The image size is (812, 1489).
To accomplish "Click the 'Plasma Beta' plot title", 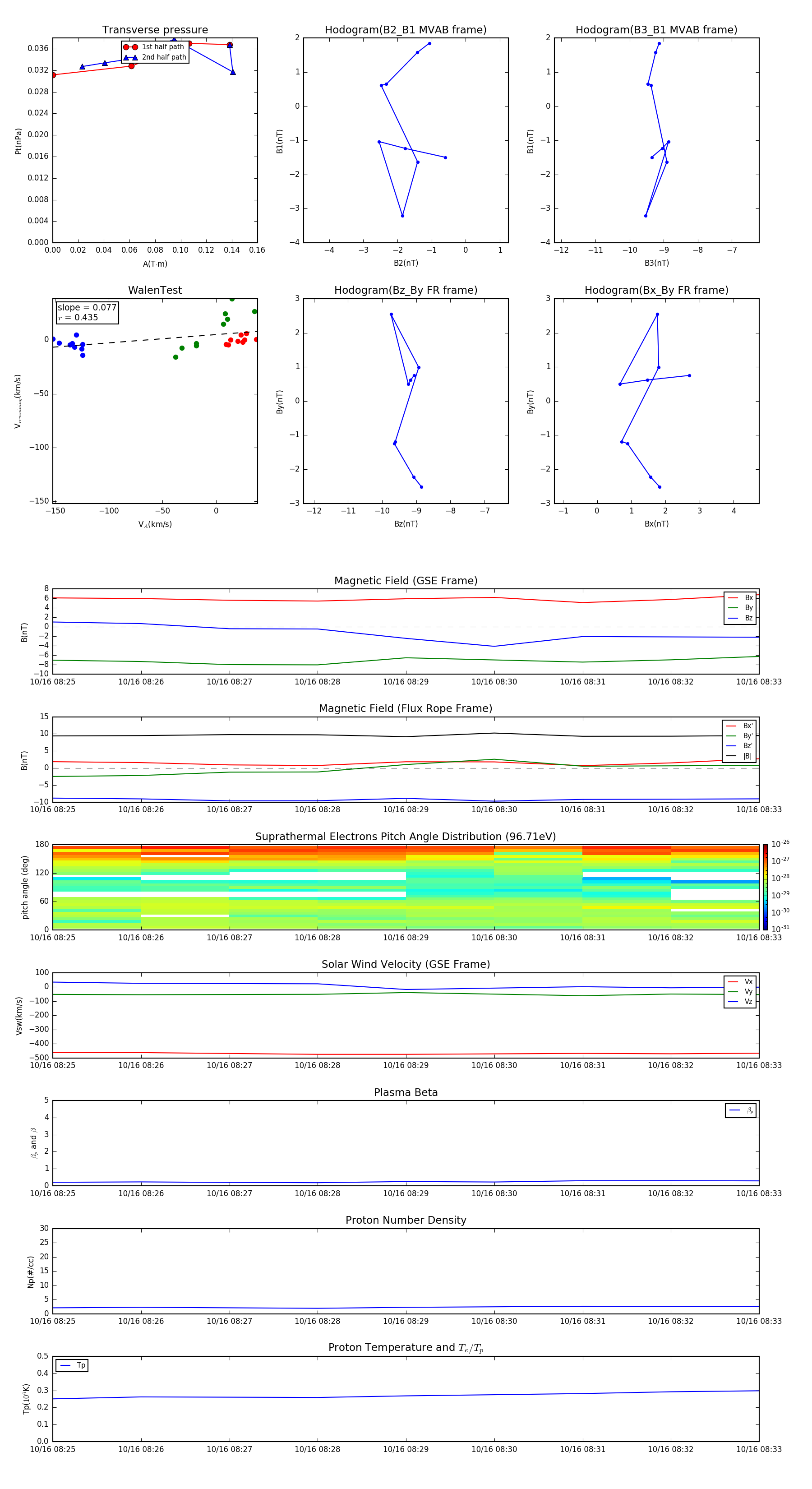I will click(x=406, y=1093).
